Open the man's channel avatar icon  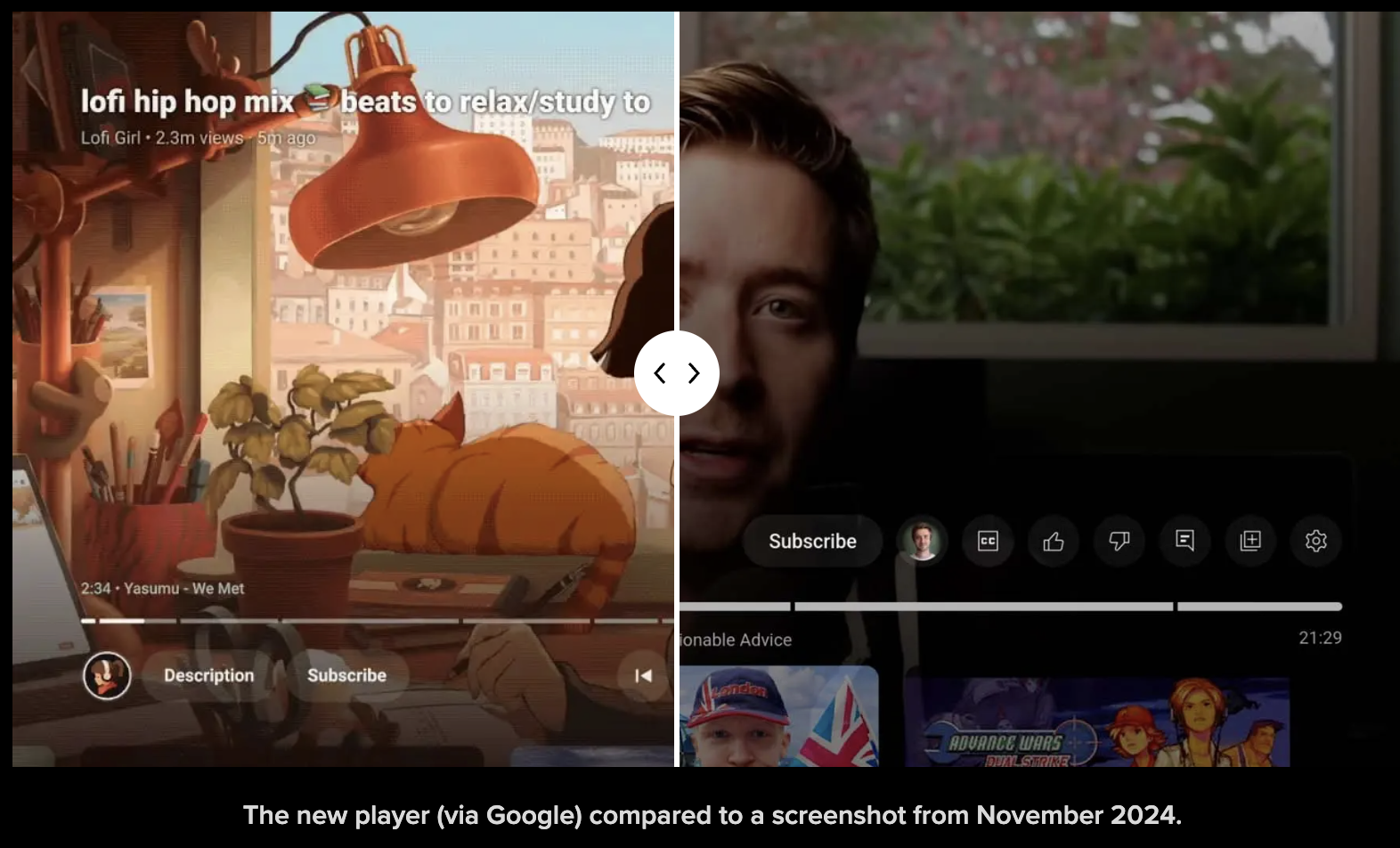click(922, 541)
